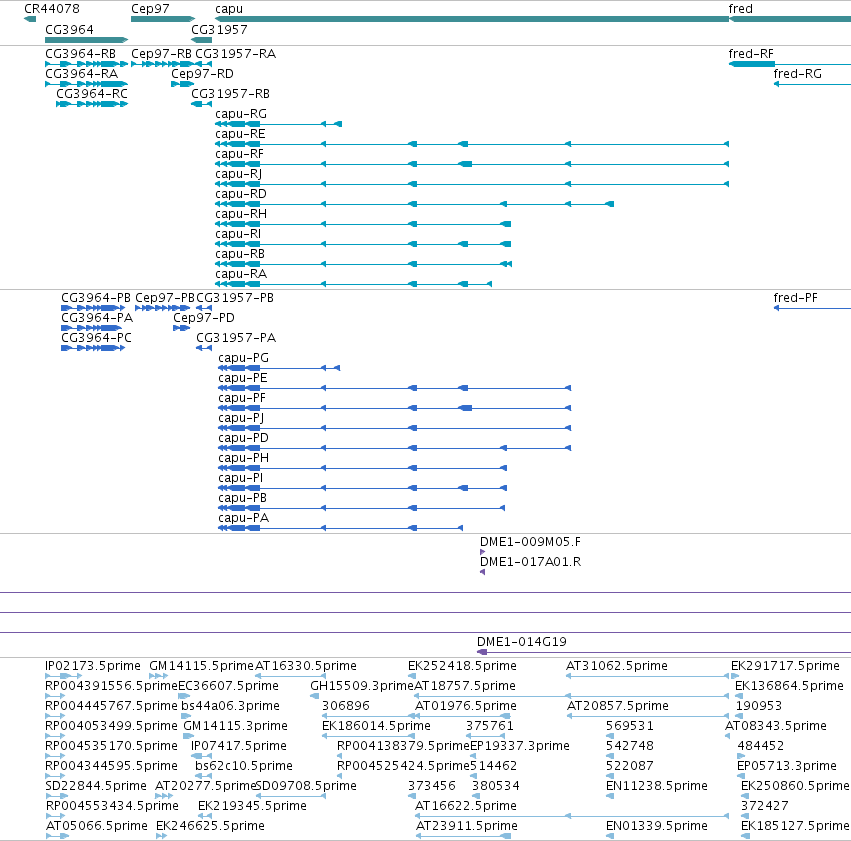Open protein label CG3964-PA
The width and height of the screenshot is (851, 841).
point(97,318)
